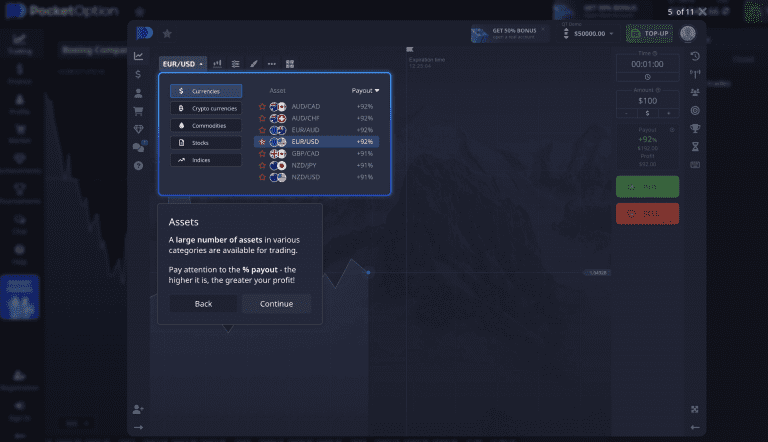Open the achievements diamond icon
This screenshot has width=768, height=442.
tap(139, 129)
